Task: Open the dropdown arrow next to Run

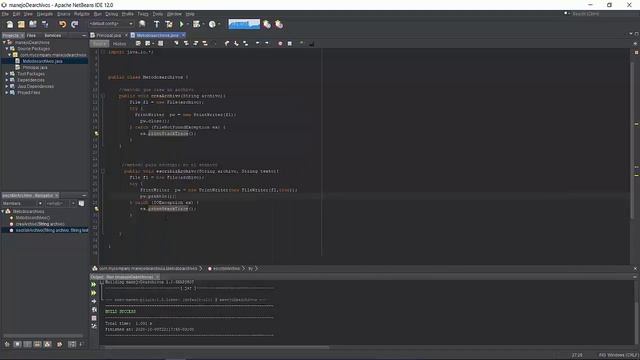Action: tap(187, 24)
